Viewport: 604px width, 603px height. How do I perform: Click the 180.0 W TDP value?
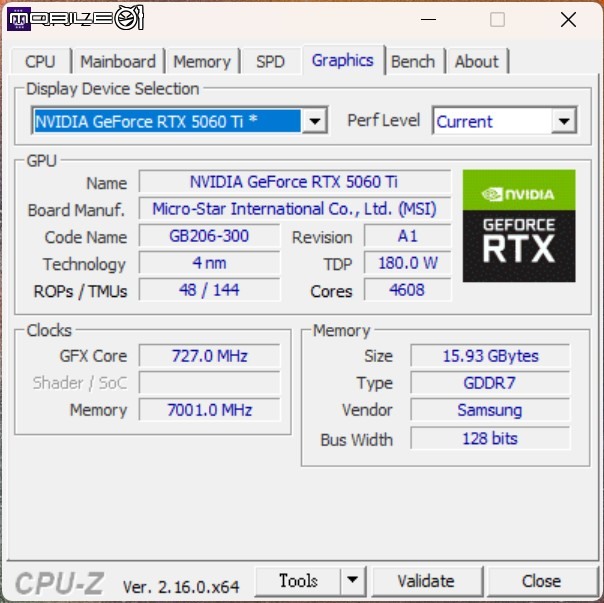[x=408, y=262]
